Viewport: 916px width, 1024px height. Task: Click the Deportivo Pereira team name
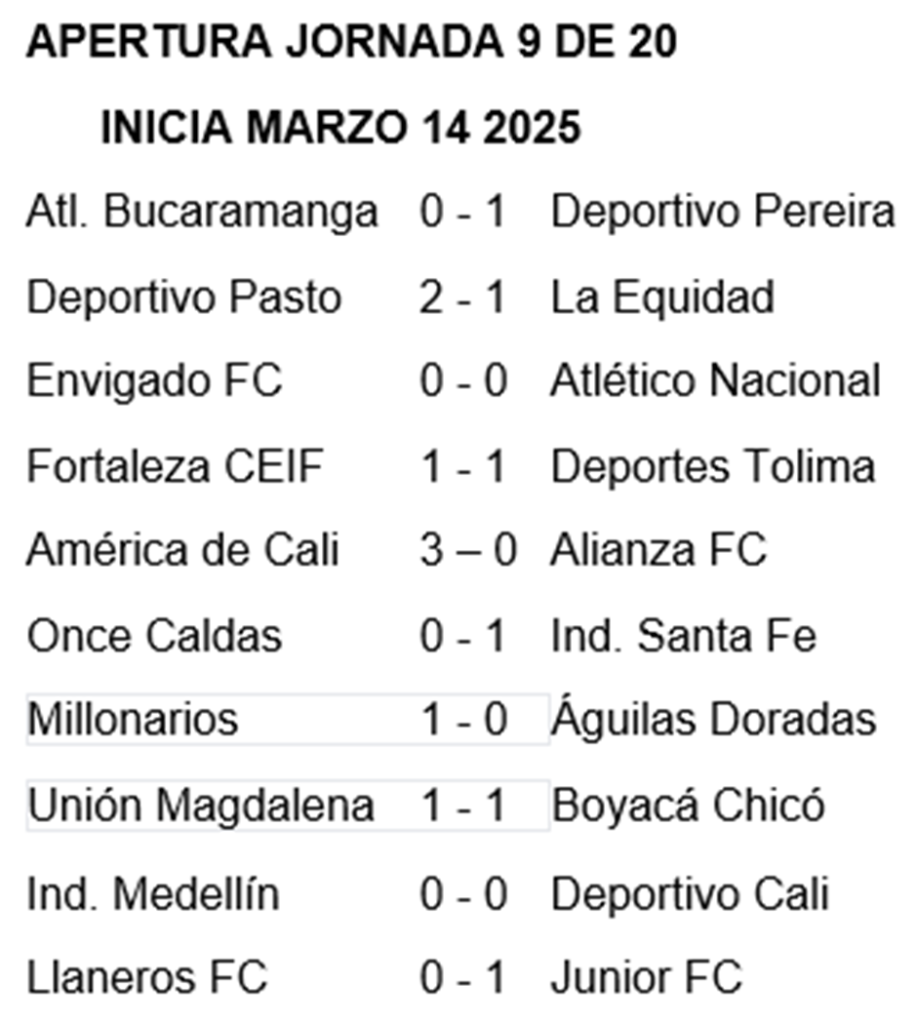click(x=723, y=212)
